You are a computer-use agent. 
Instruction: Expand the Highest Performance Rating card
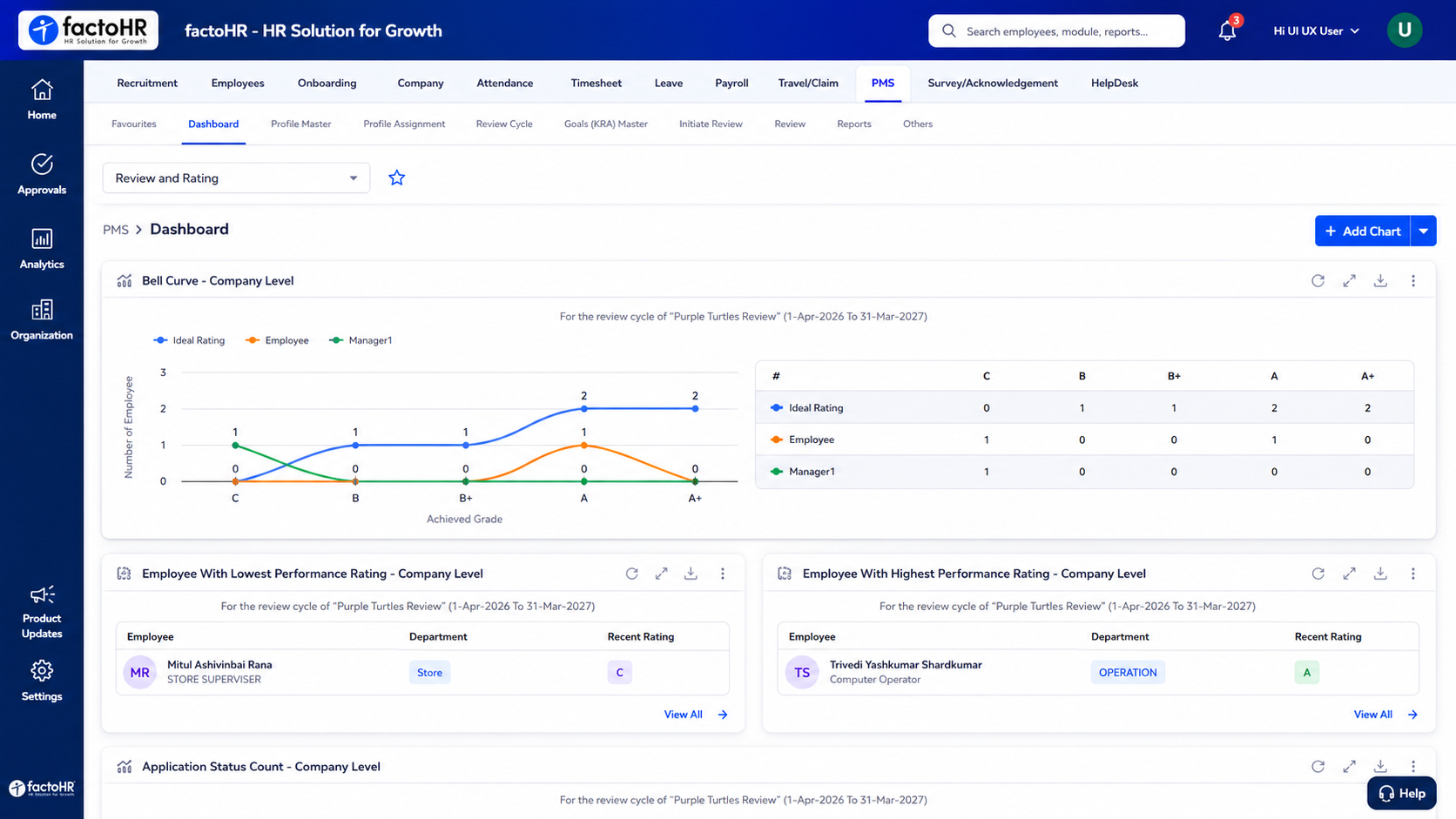[x=1349, y=574]
